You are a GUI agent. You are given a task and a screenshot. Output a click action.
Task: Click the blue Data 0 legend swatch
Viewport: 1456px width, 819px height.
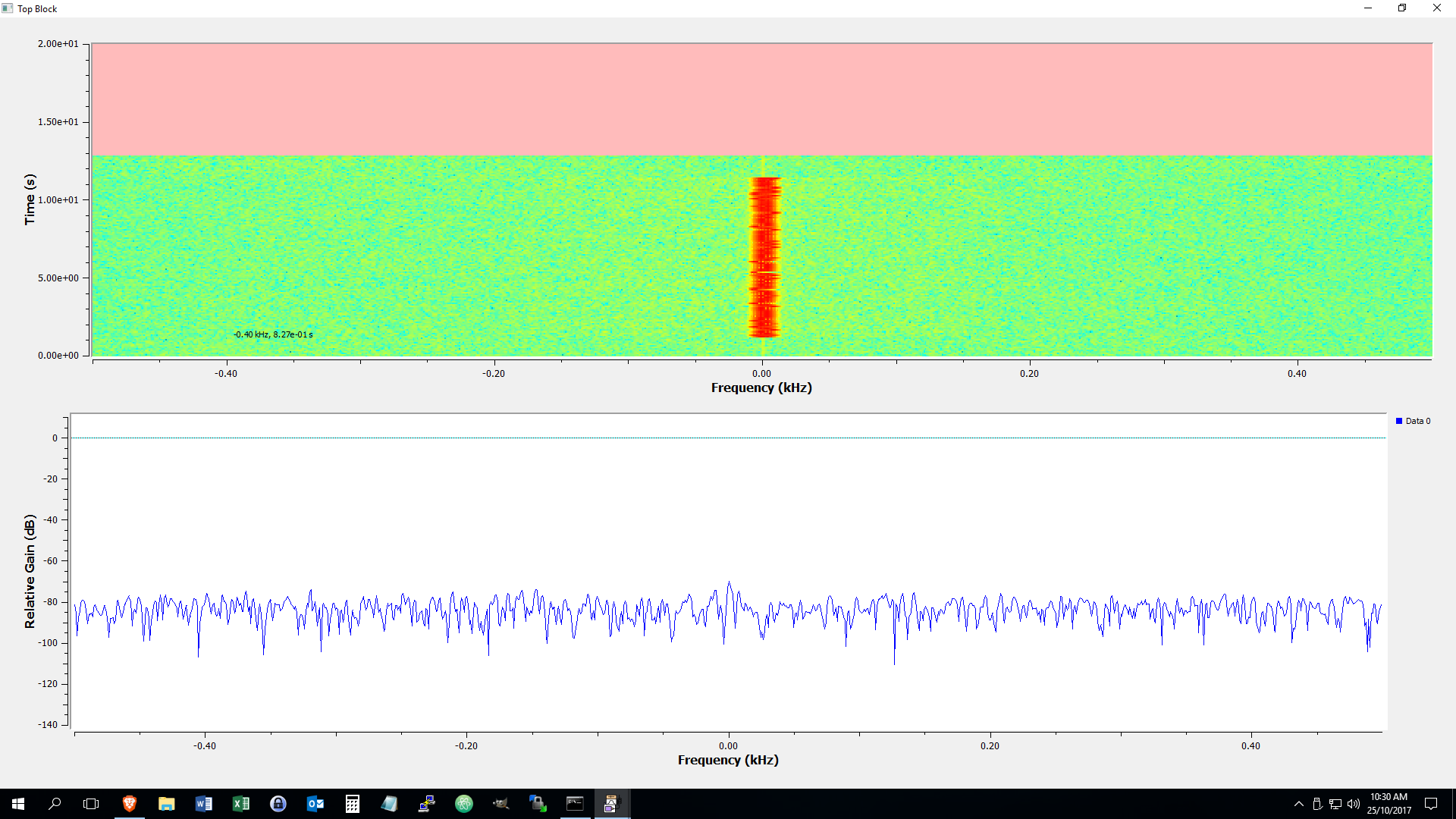1399,421
